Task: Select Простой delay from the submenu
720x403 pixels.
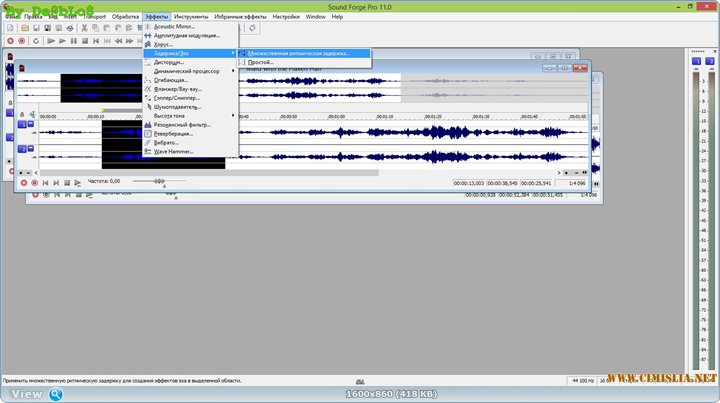Action: pos(262,62)
